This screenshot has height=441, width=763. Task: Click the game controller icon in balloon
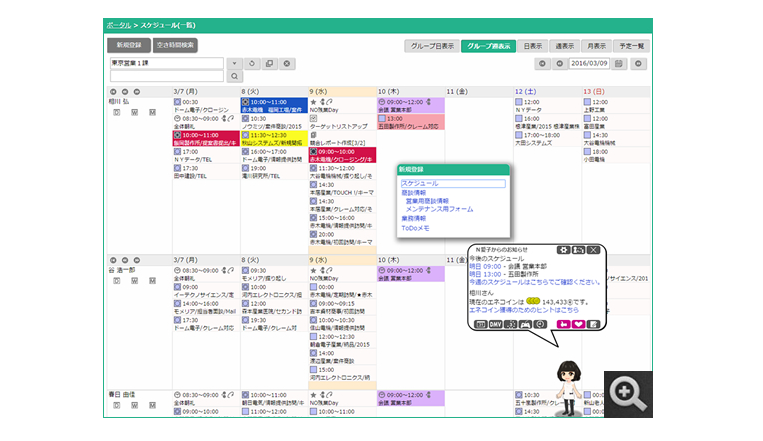click(525, 324)
